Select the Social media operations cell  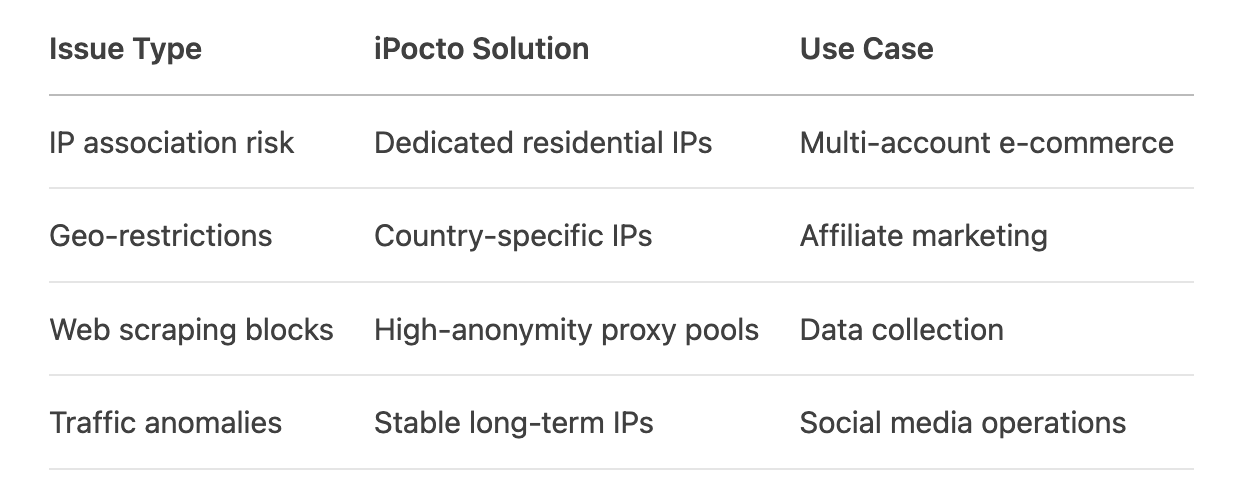[962, 423]
